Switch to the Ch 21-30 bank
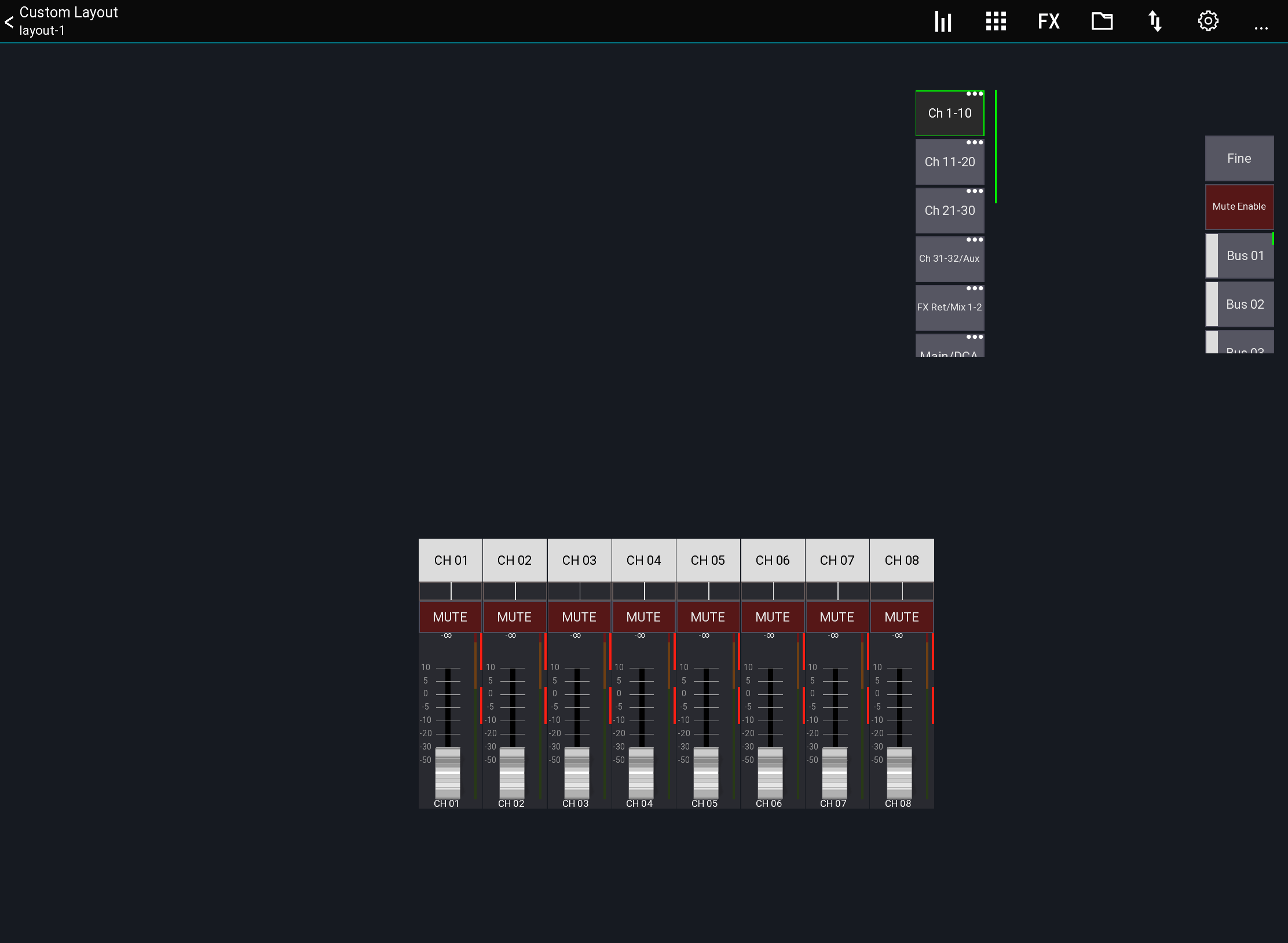1288x943 pixels. click(x=949, y=210)
